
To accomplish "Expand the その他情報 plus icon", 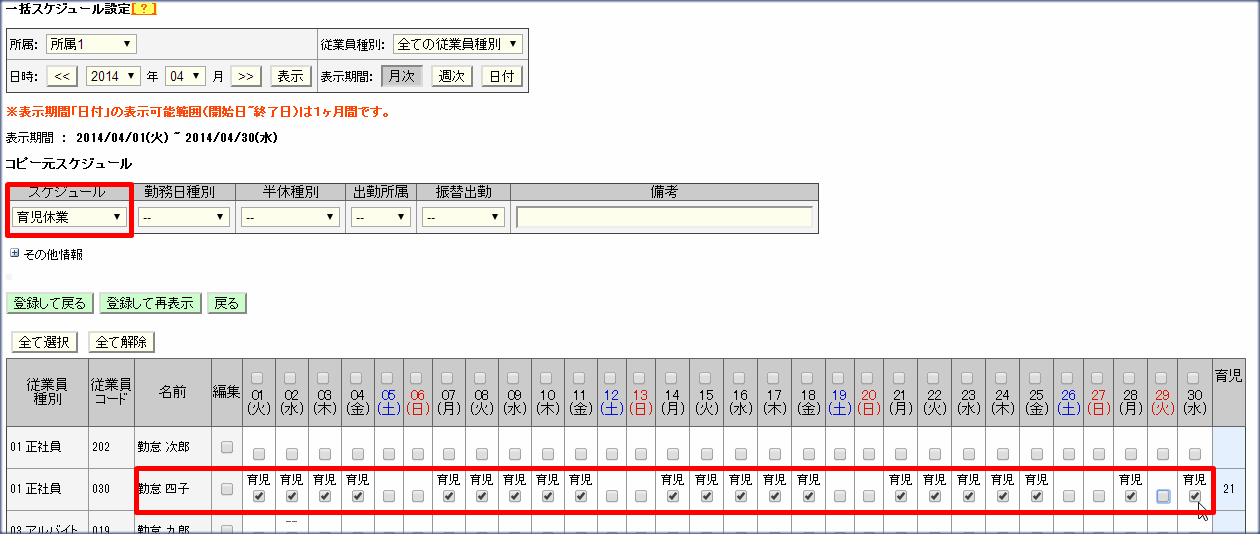I will [14, 254].
